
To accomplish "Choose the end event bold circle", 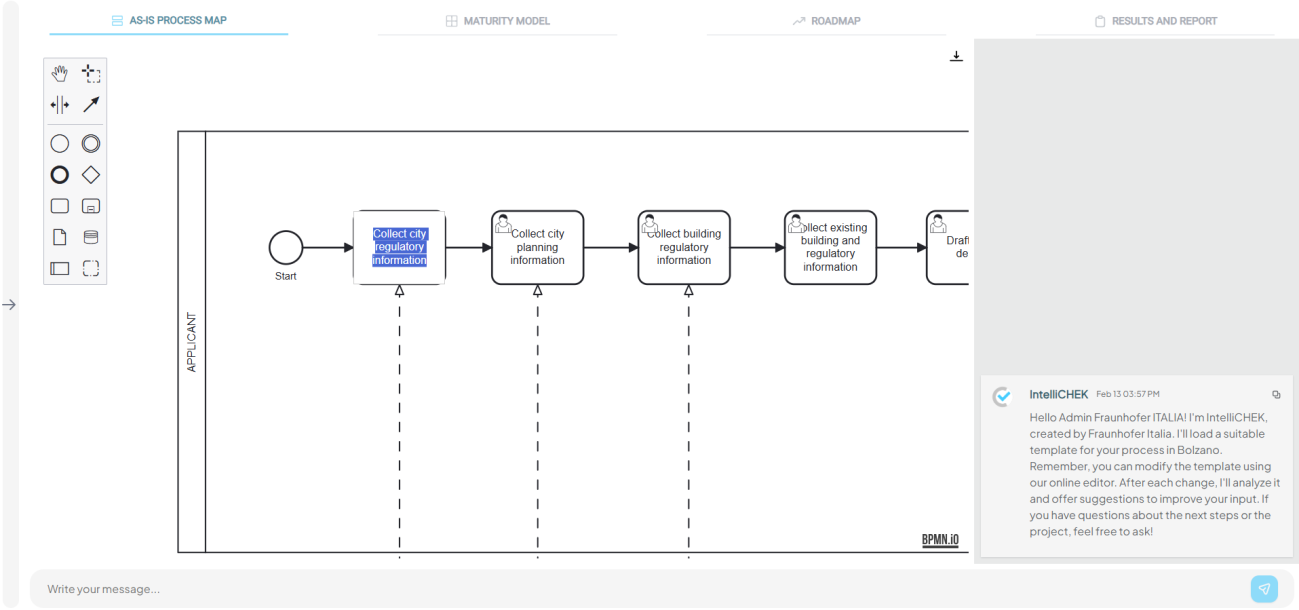I will 60,175.
